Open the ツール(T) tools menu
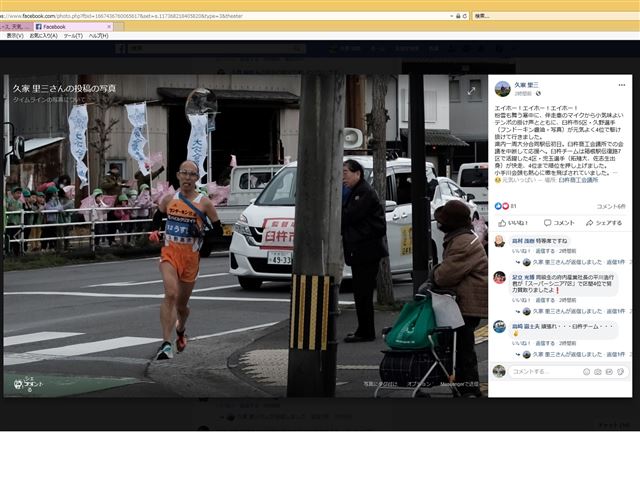 [x=73, y=36]
